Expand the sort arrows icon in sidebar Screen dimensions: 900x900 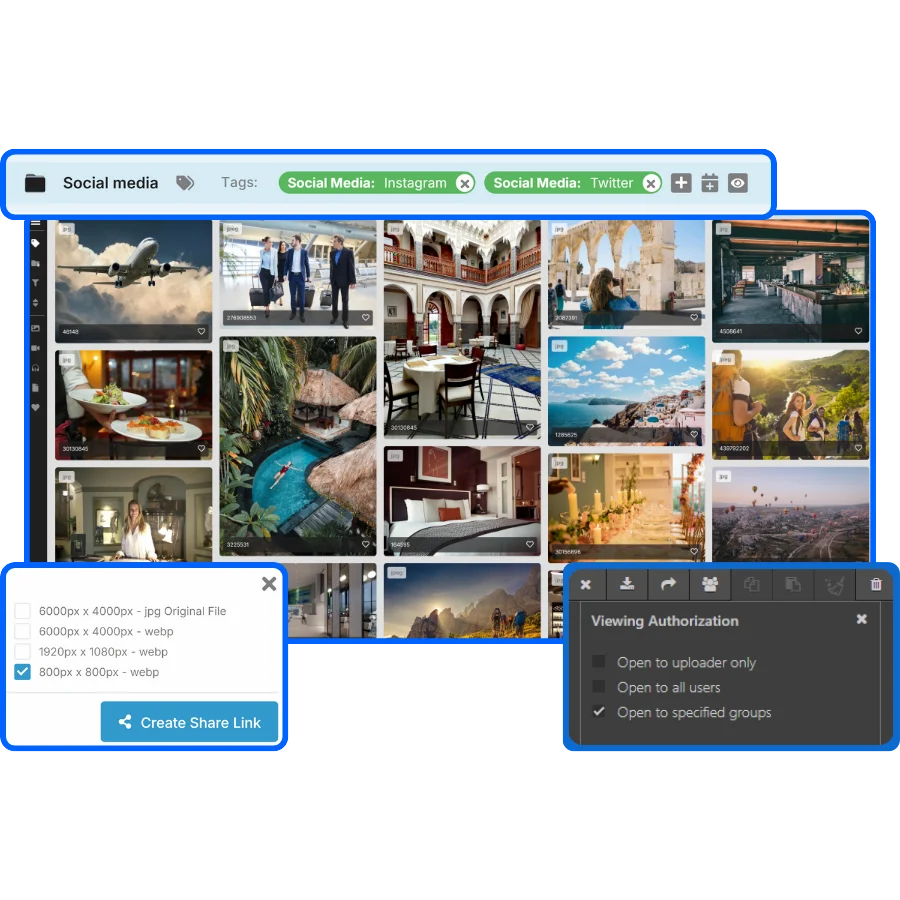(36, 303)
